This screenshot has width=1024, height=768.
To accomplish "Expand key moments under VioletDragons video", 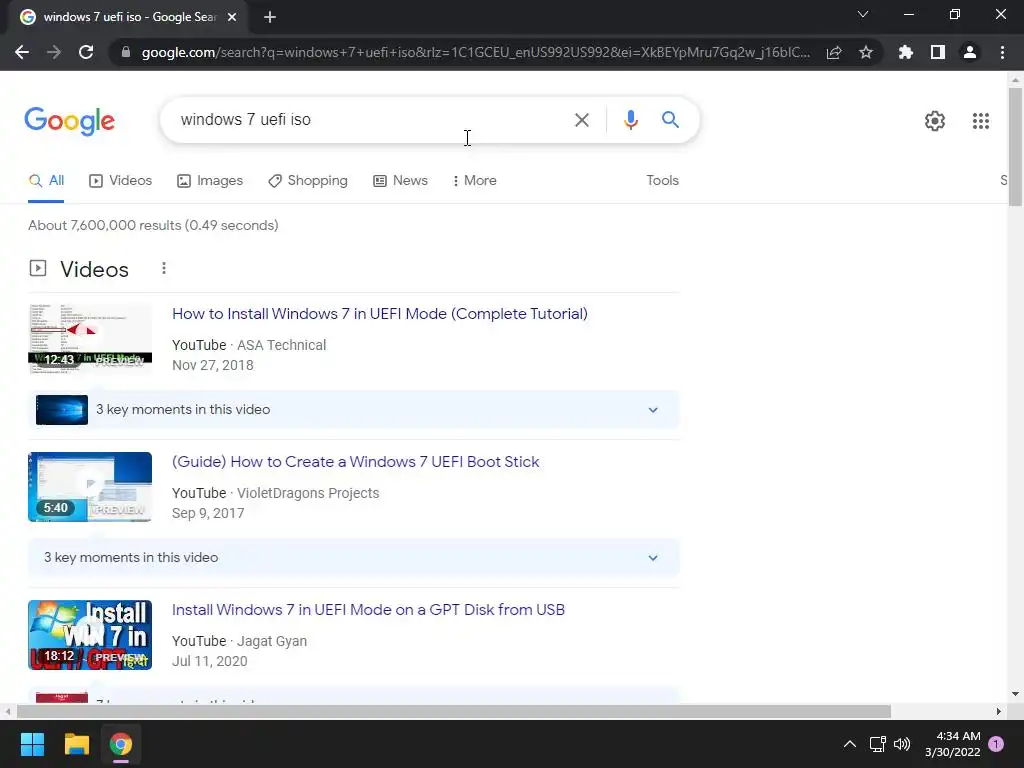I will point(652,558).
